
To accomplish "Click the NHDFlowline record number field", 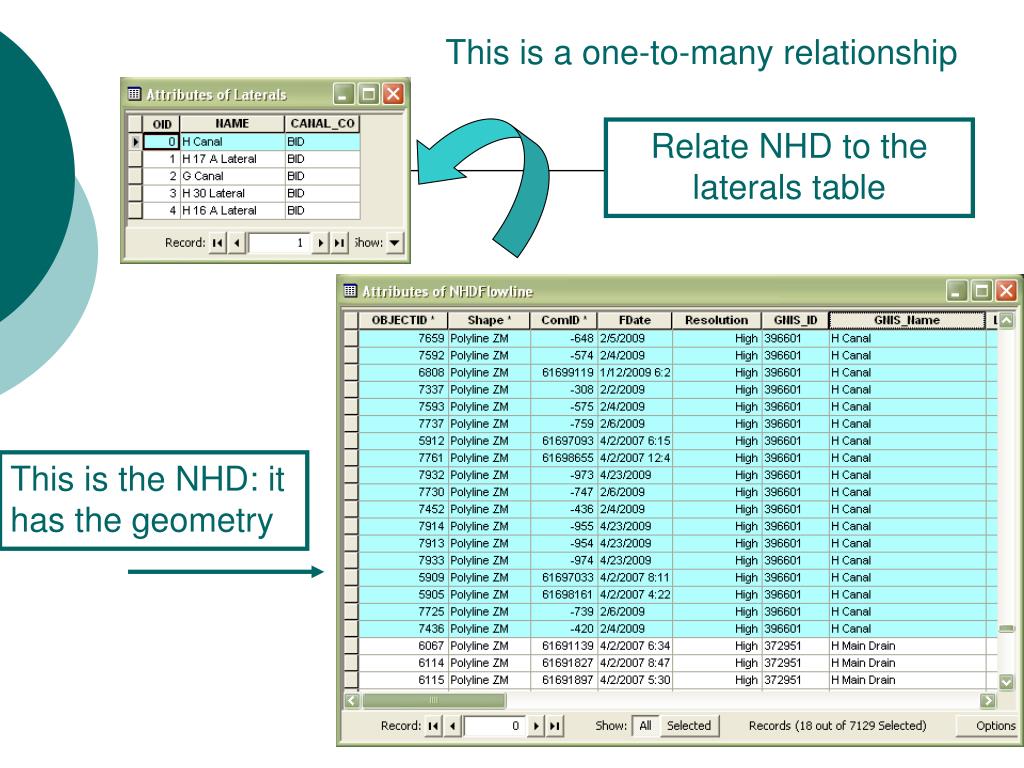I will point(494,726).
